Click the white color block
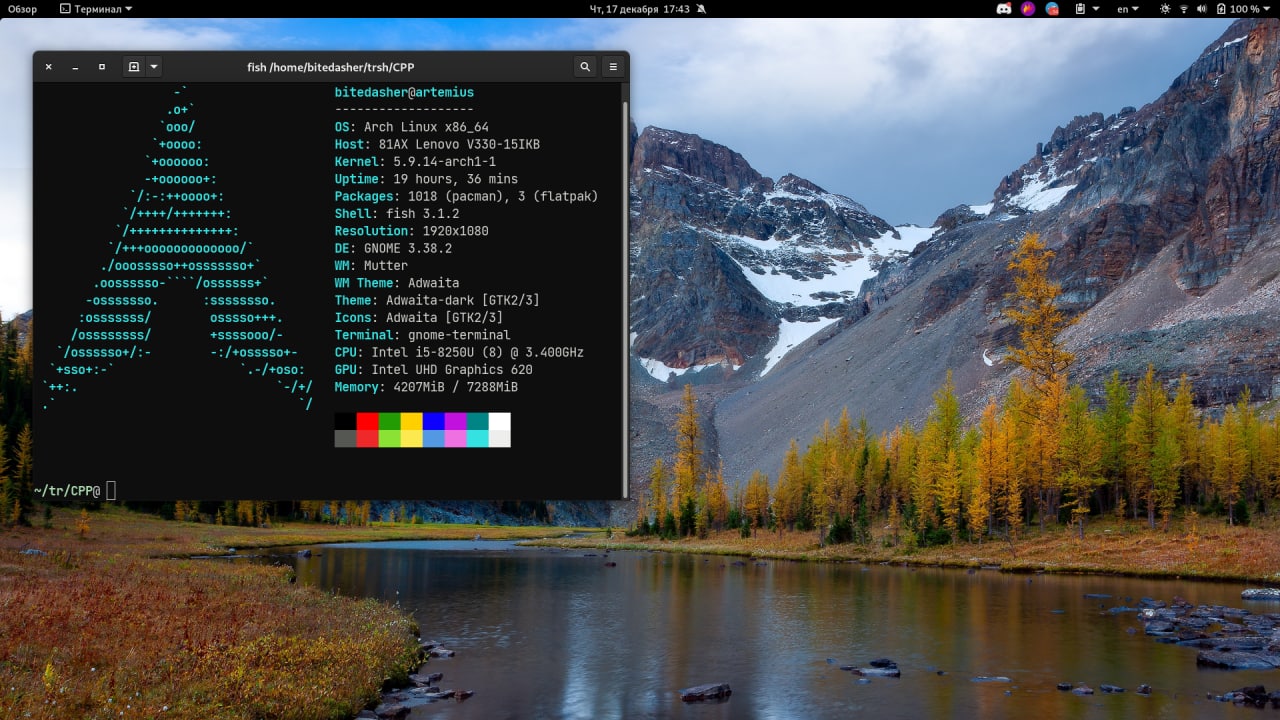 tap(499, 421)
